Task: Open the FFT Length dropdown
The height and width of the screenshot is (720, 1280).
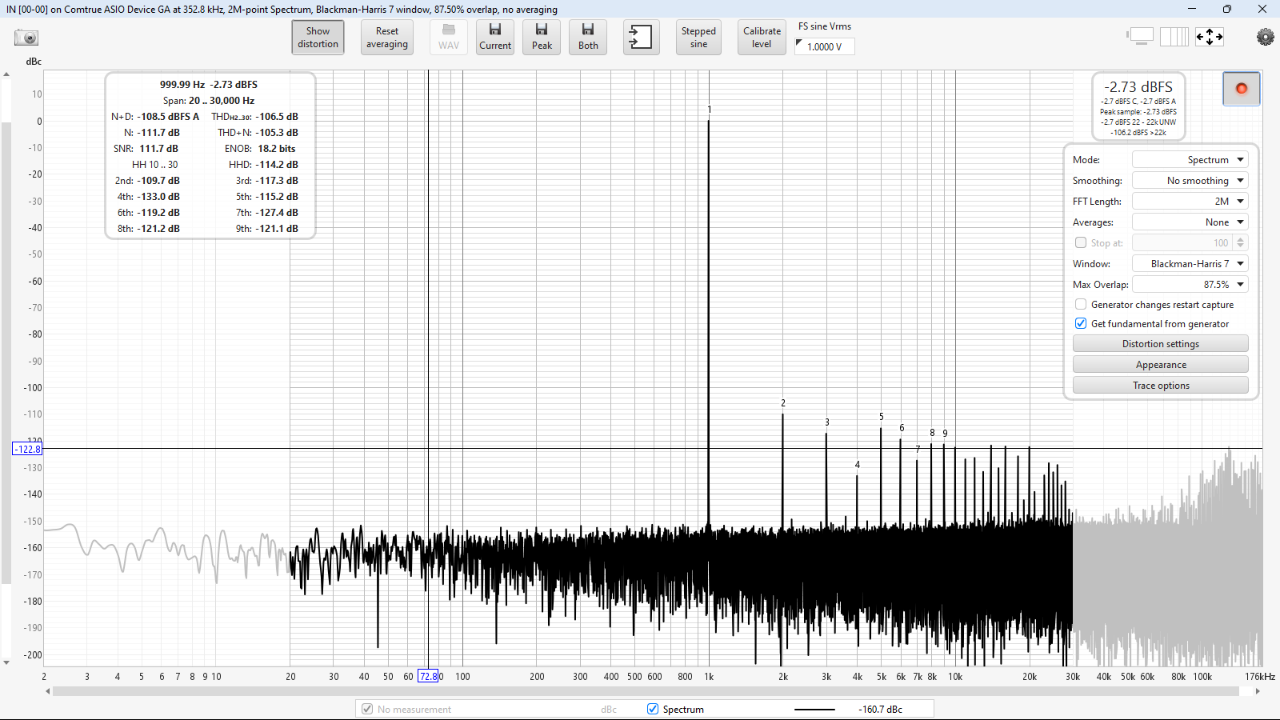Action: [1190, 202]
